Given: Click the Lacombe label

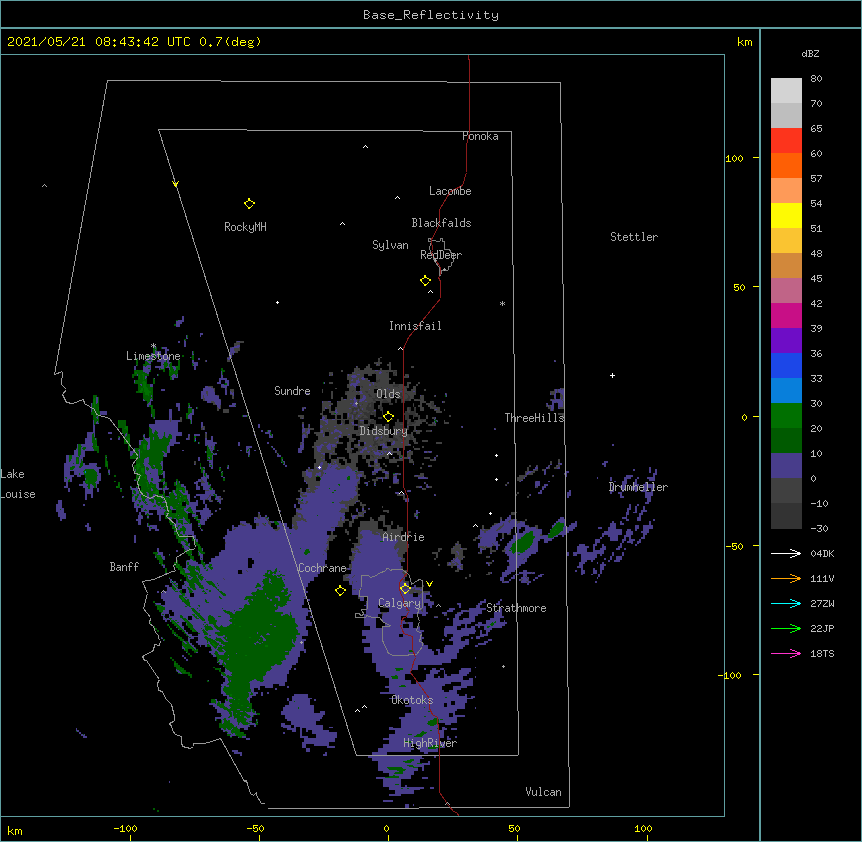Looking at the screenshot, I should [450, 191].
